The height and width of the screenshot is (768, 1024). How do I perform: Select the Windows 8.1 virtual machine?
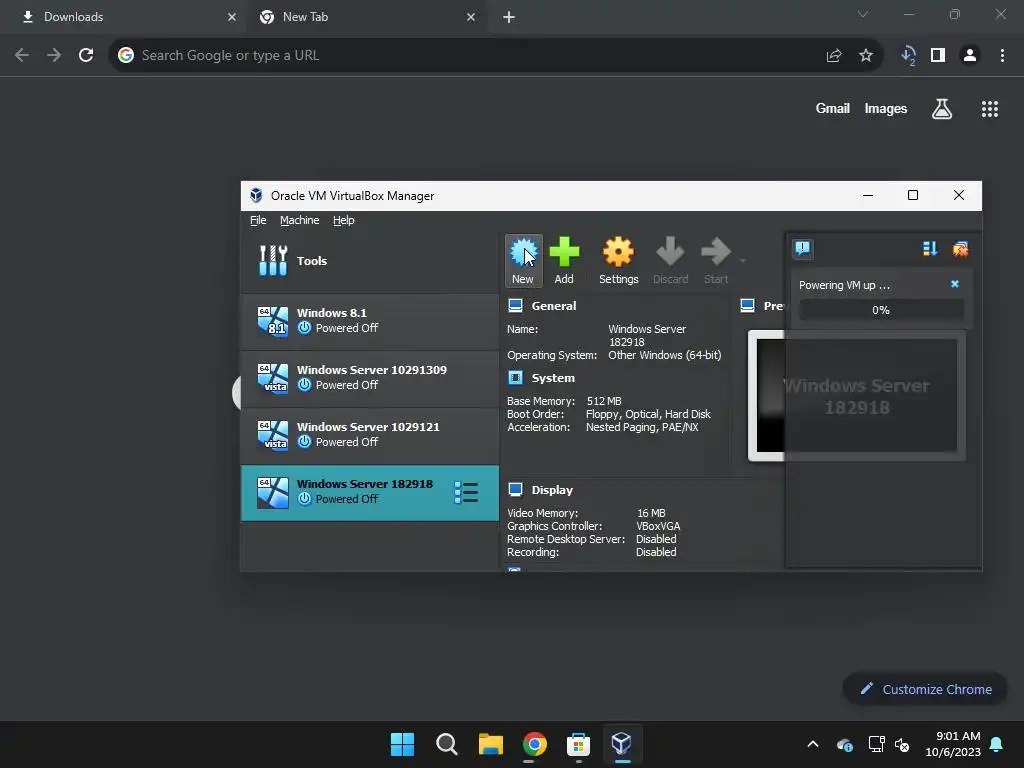pyautogui.click(x=370, y=321)
